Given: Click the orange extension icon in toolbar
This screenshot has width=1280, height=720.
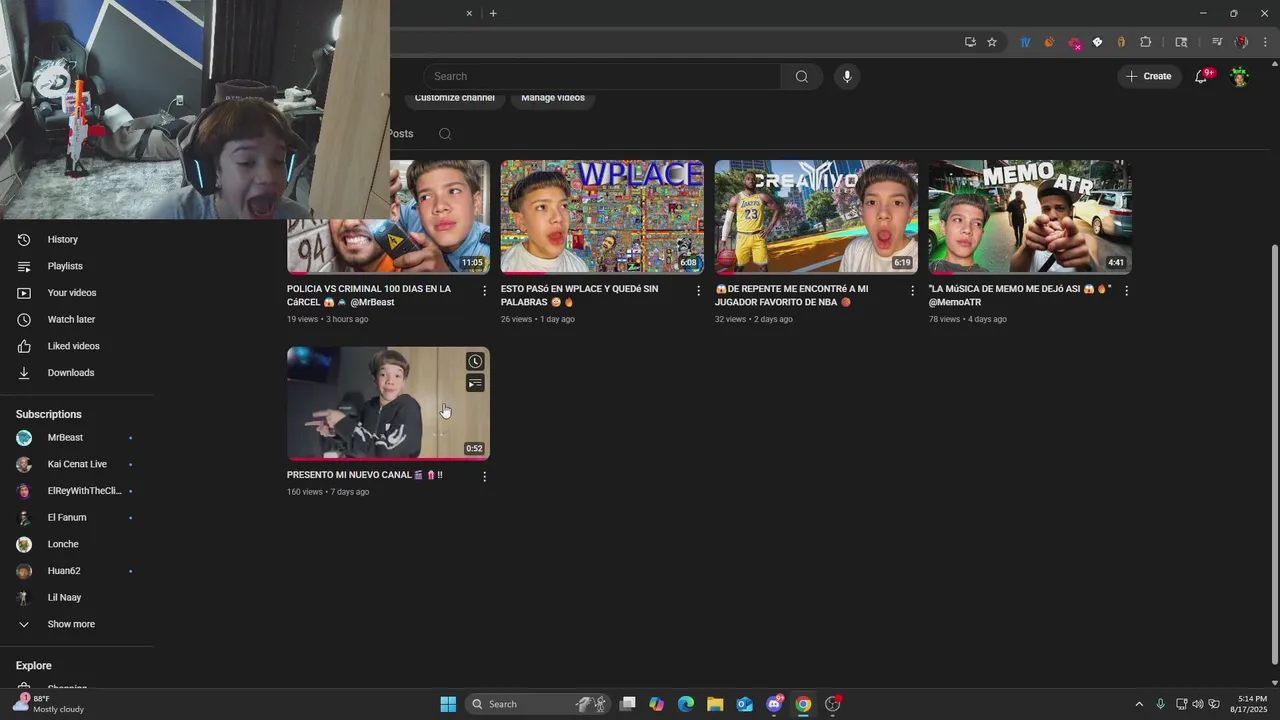Looking at the screenshot, I should [1049, 42].
